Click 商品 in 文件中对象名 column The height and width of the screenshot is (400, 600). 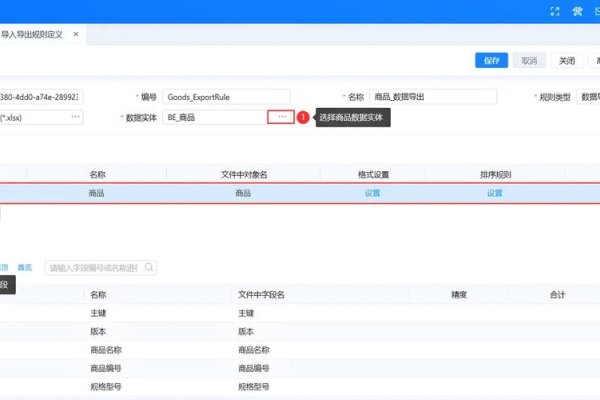243,193
